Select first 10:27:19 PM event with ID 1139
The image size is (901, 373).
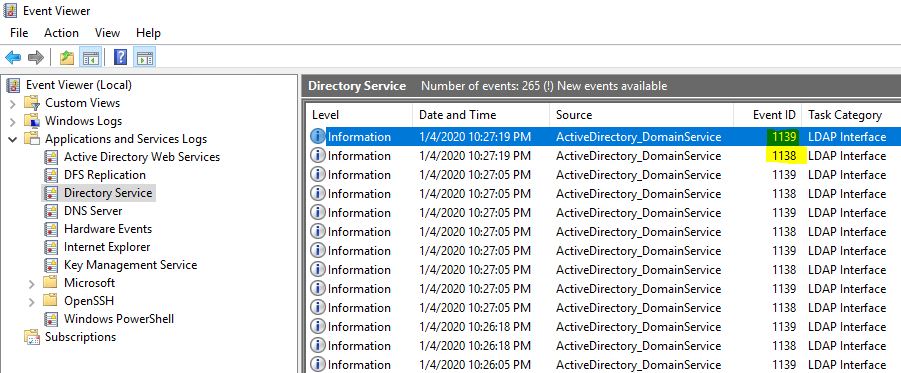click(604, 137)
